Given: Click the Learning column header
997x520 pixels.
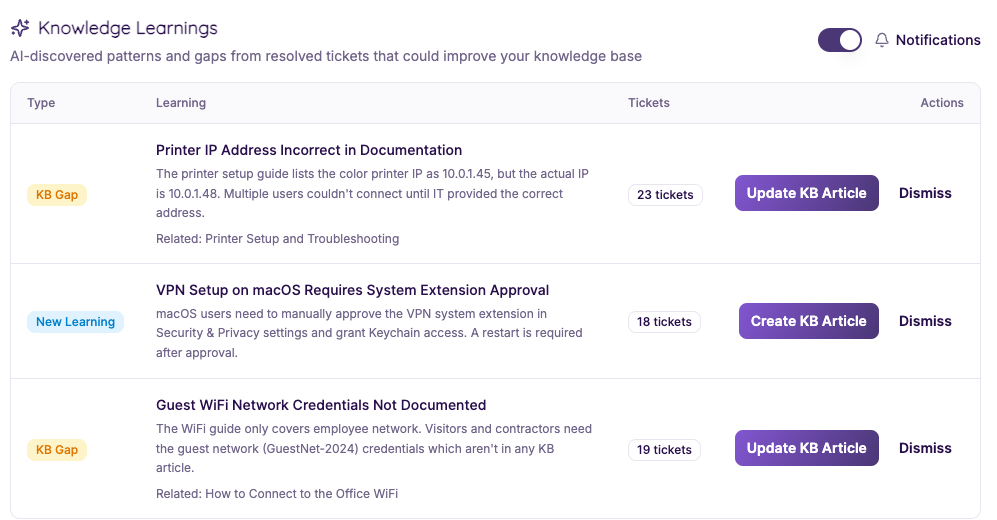Looking at the screenshot, I should click(181, 103).
